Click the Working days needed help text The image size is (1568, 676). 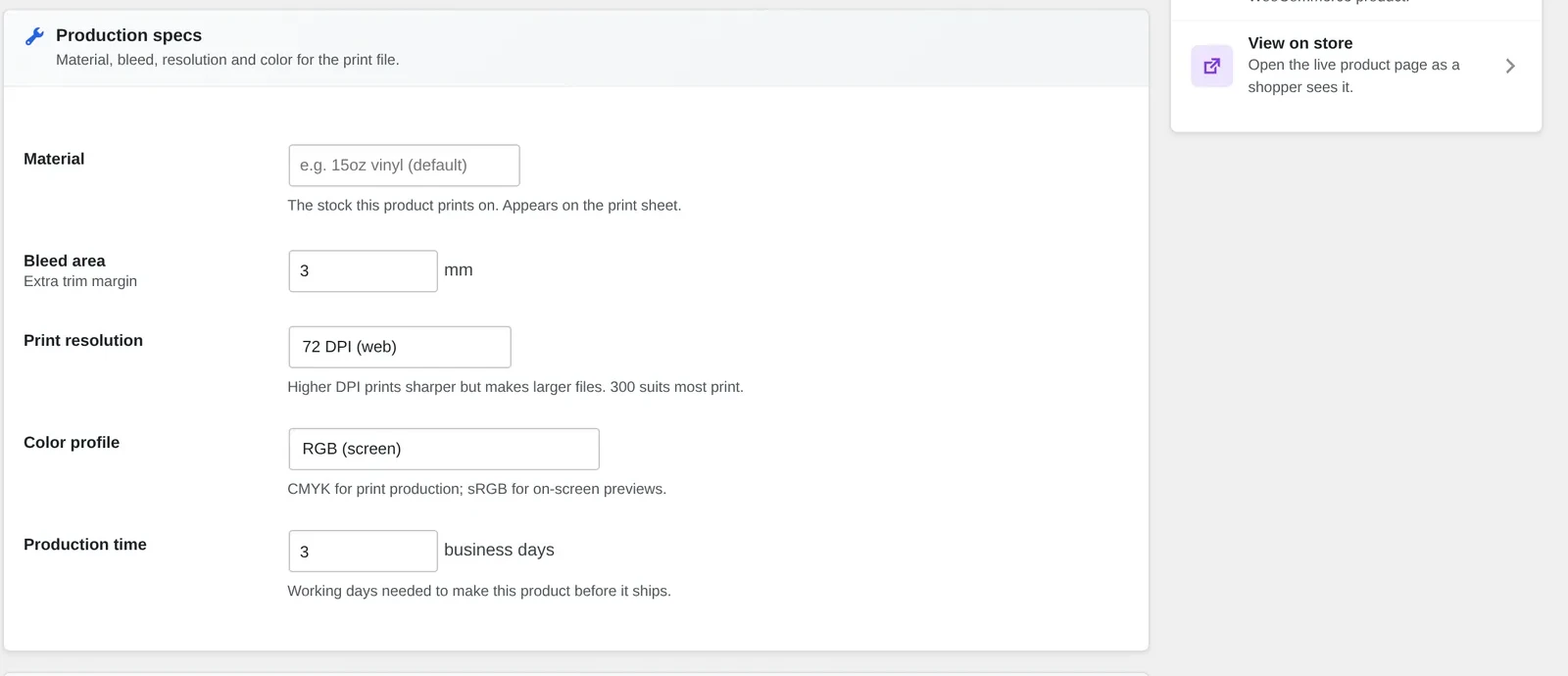[479, 591]
